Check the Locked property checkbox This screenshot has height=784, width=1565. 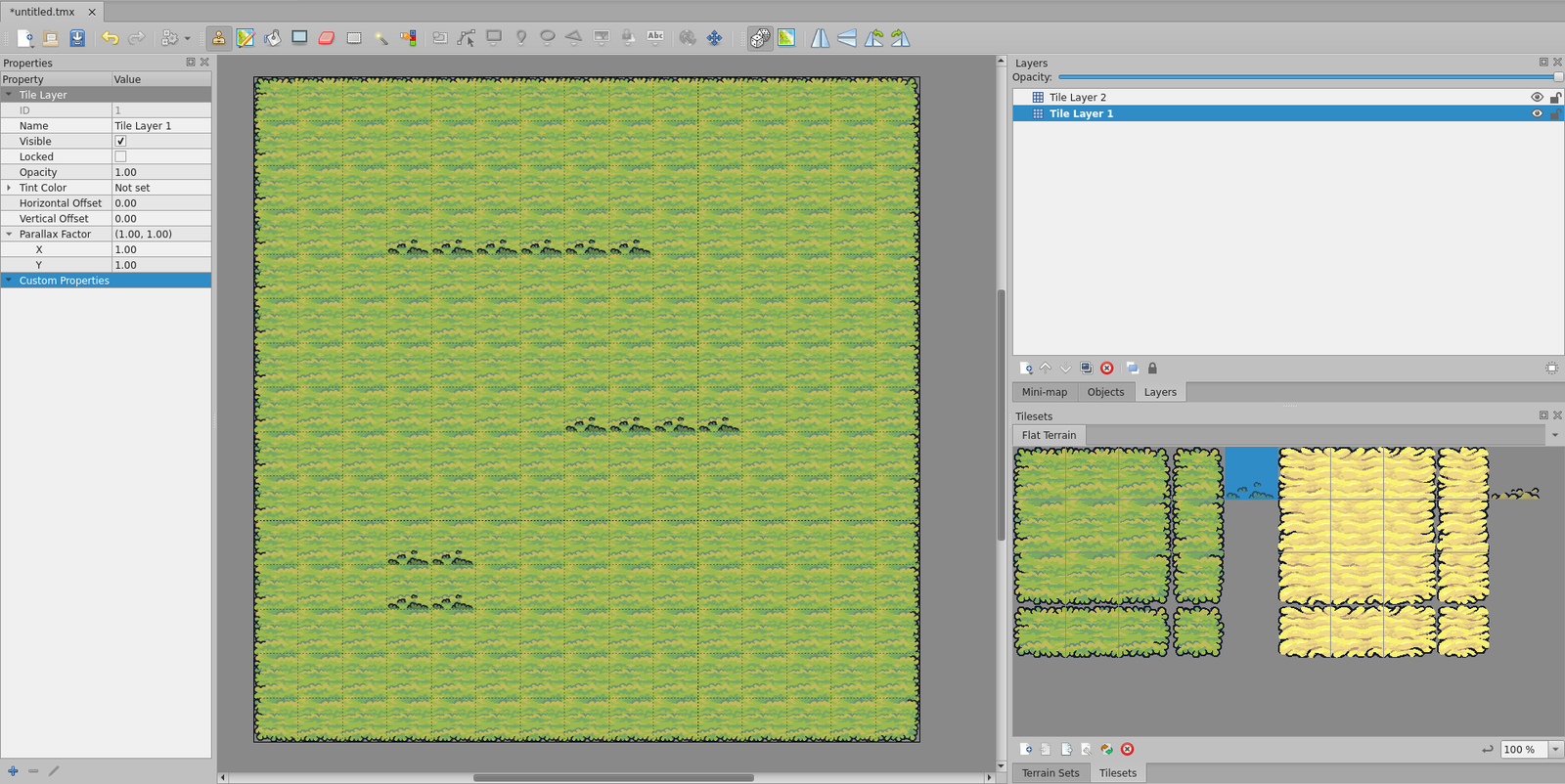pyautogui.click(x=120, y=156)
